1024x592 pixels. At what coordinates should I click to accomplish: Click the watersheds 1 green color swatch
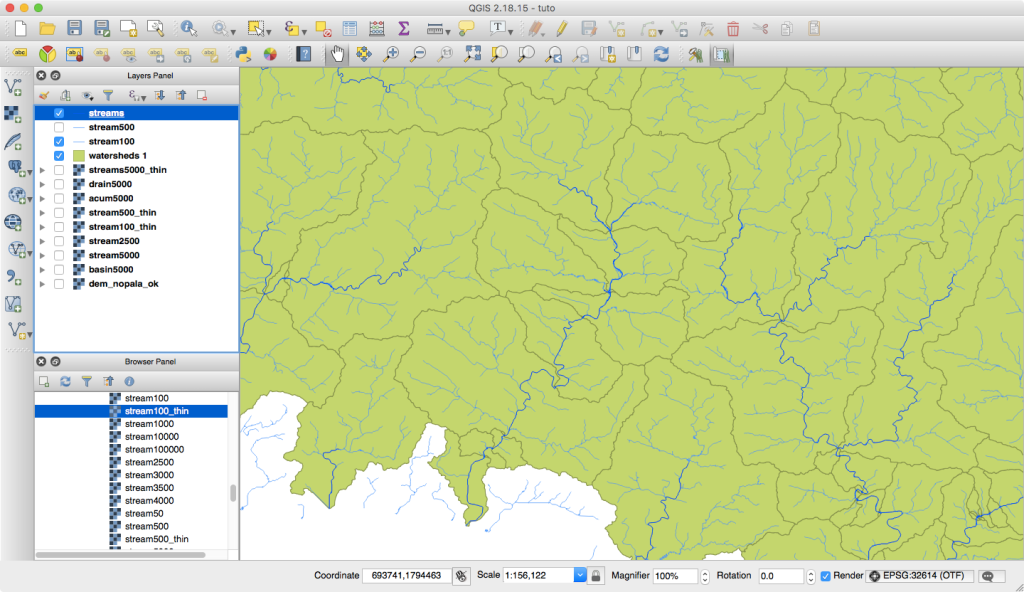[x=78, y=156]
